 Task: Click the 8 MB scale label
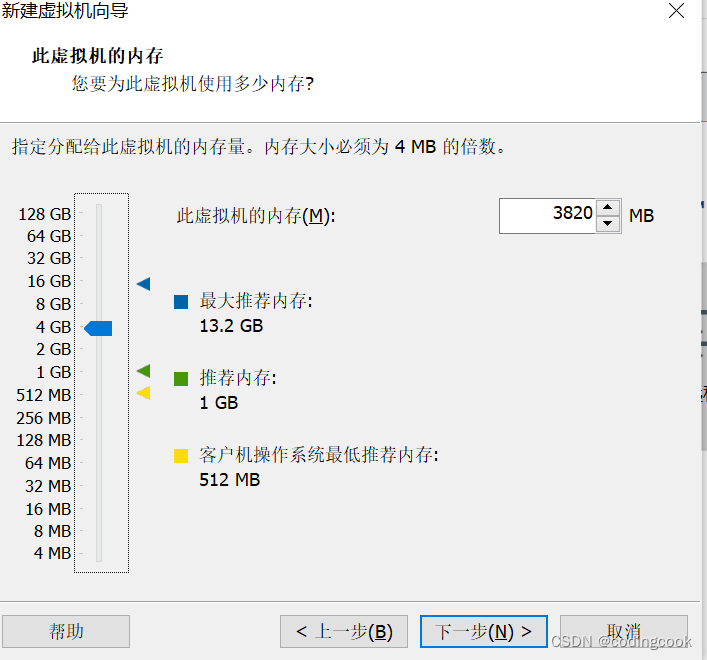(52, 532)
